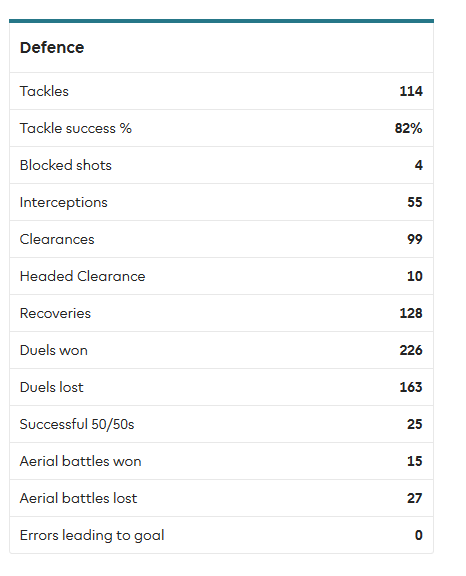The image size is (466, 576).
Task: Select the Tackles stat row
Action: click(x=221, y=91)
